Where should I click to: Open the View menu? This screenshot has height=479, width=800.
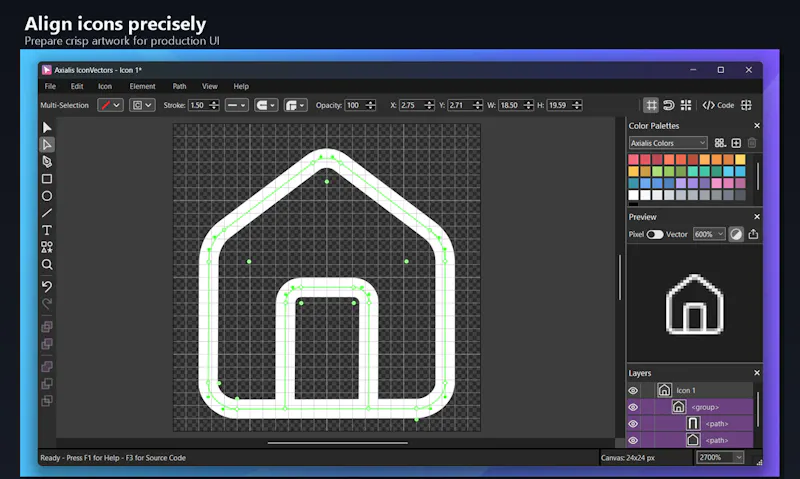(210, 86)
